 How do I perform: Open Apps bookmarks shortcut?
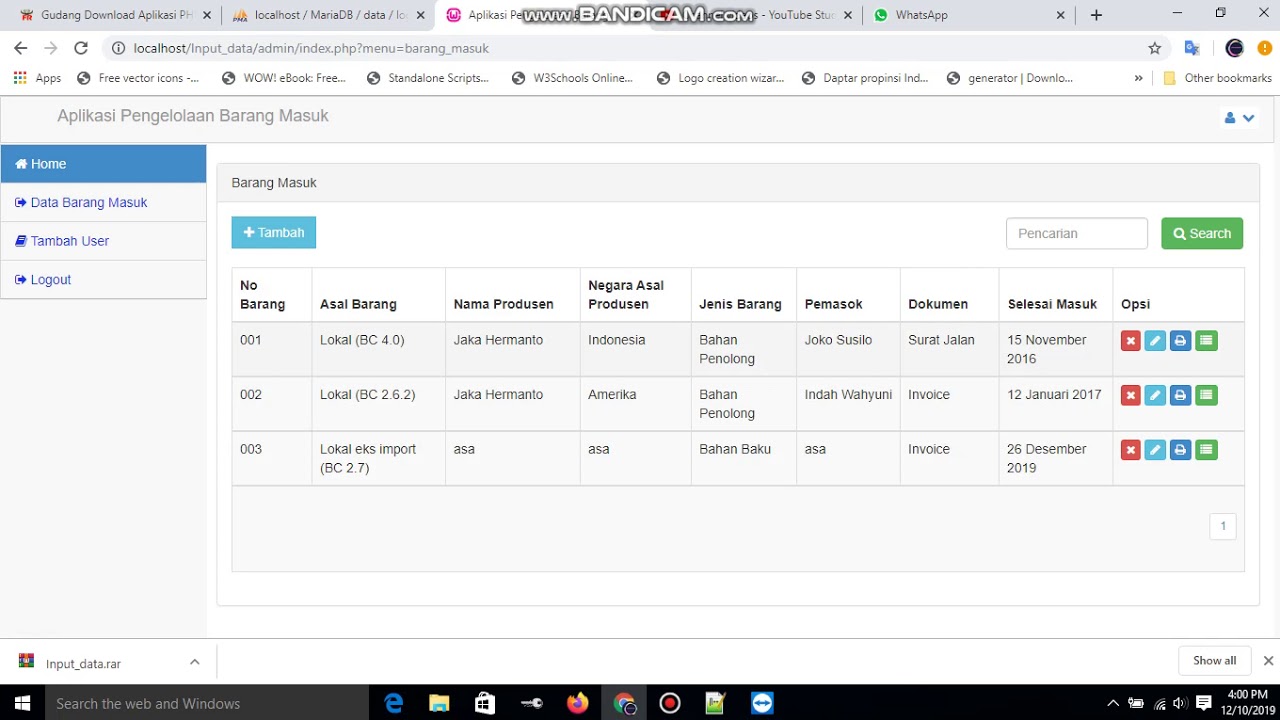click(x=37, y=78)
